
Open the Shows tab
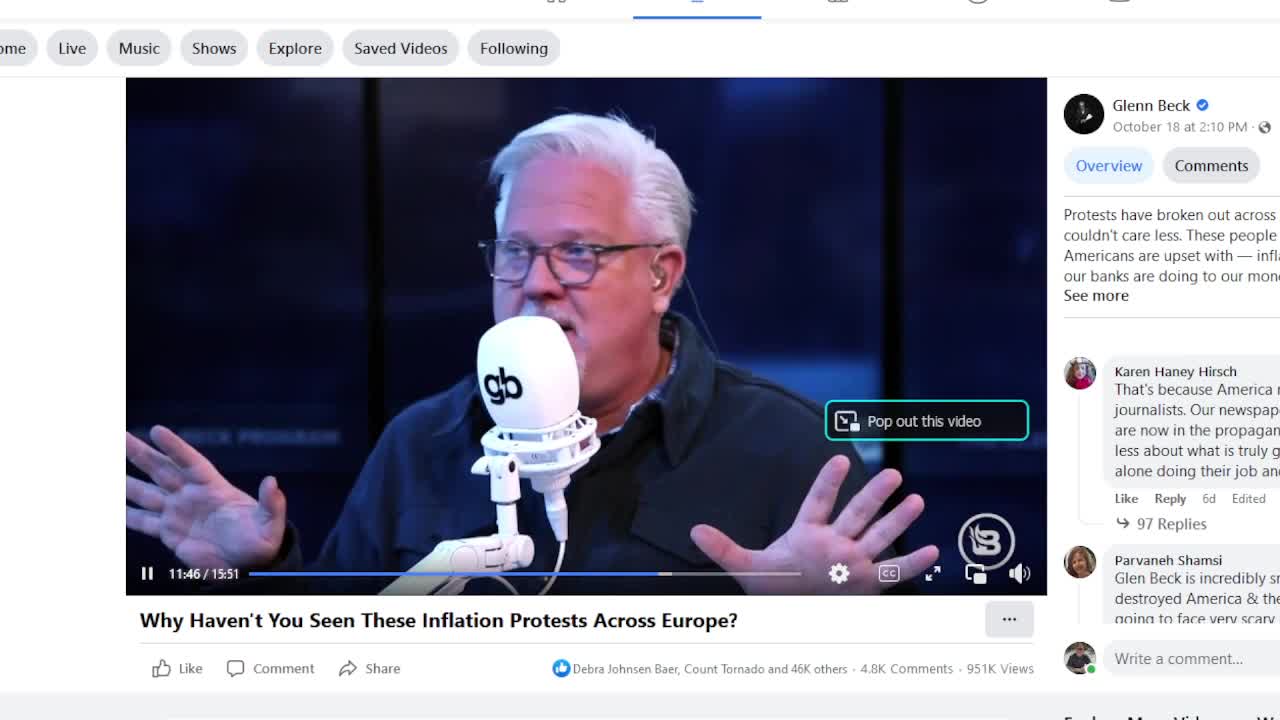pyautogui.click(x=214, y=48)
